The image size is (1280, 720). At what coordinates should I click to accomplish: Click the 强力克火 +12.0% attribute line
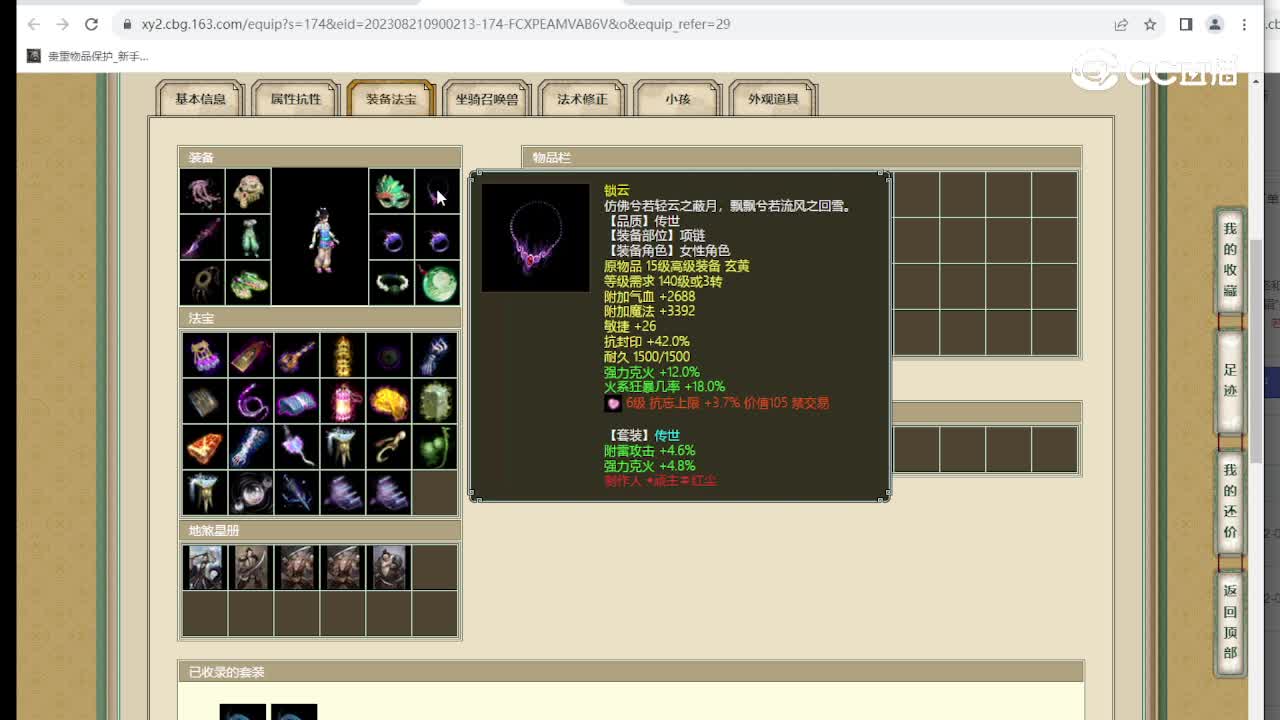[652, 372]
